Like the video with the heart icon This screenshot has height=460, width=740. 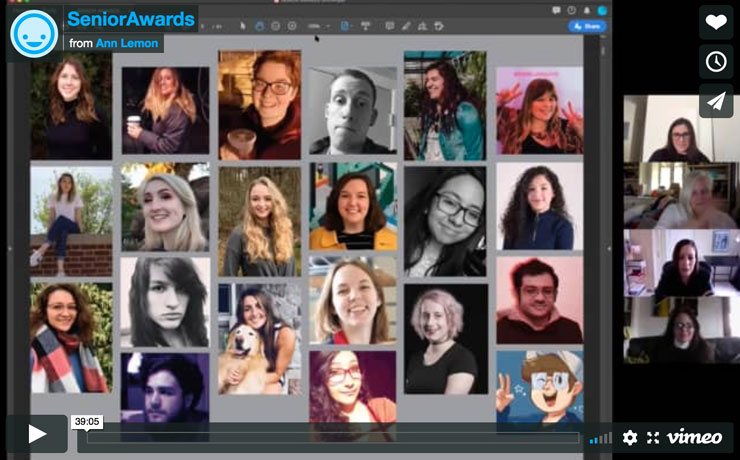tap(715, 23)
